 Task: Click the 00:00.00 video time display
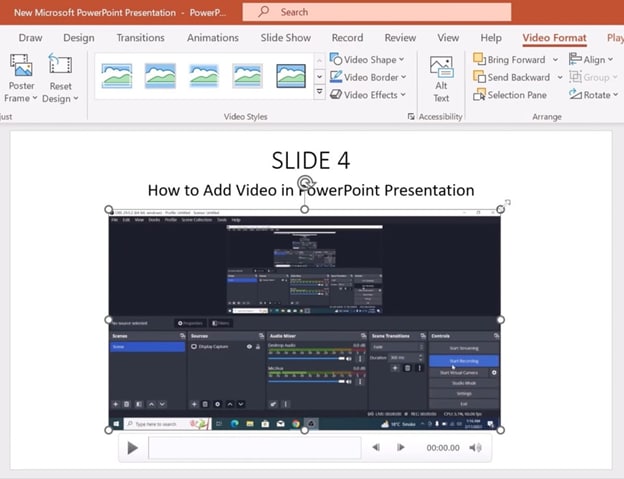443,448
